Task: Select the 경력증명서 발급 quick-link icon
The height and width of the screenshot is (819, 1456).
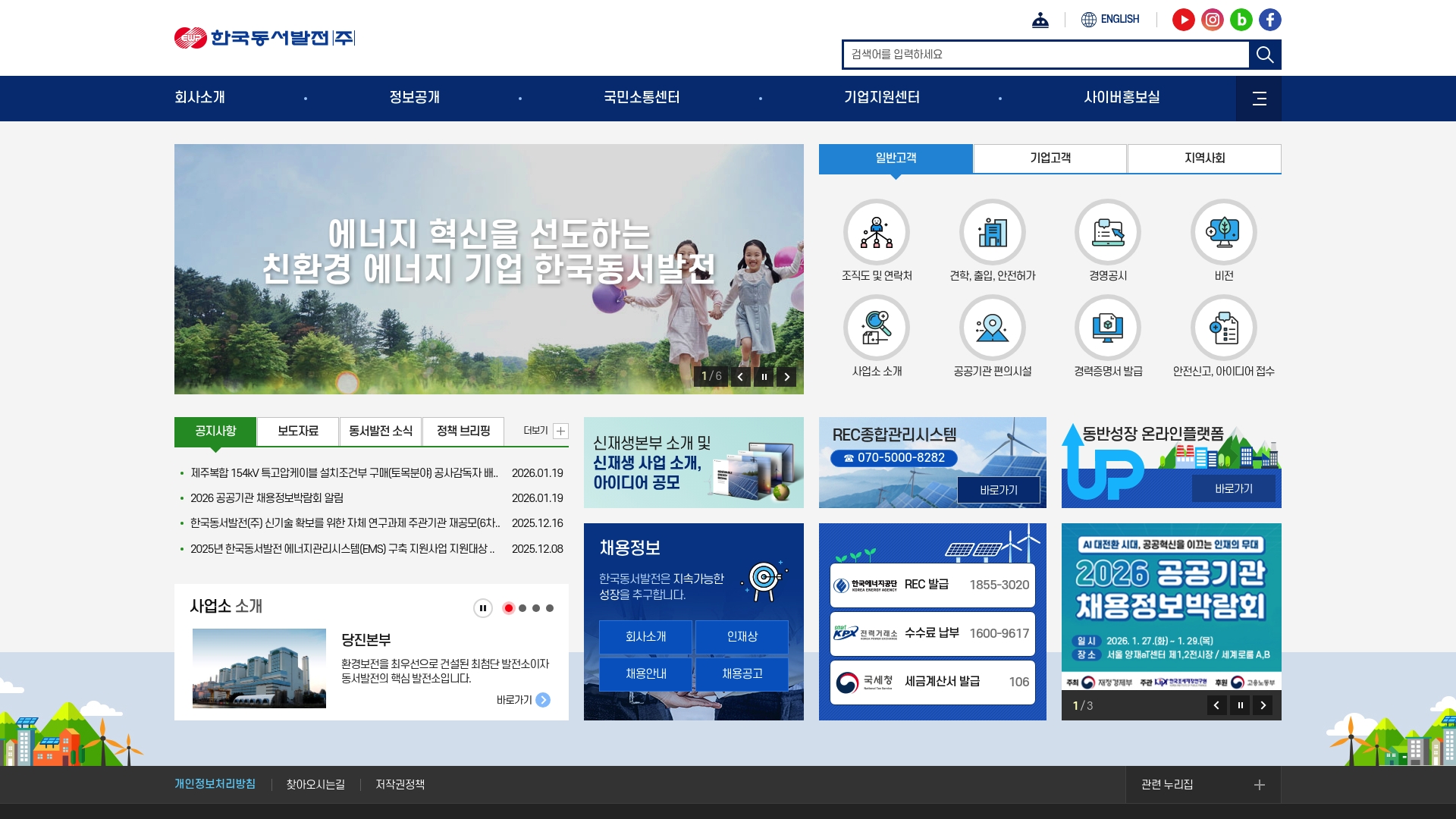Action: 1108,328
